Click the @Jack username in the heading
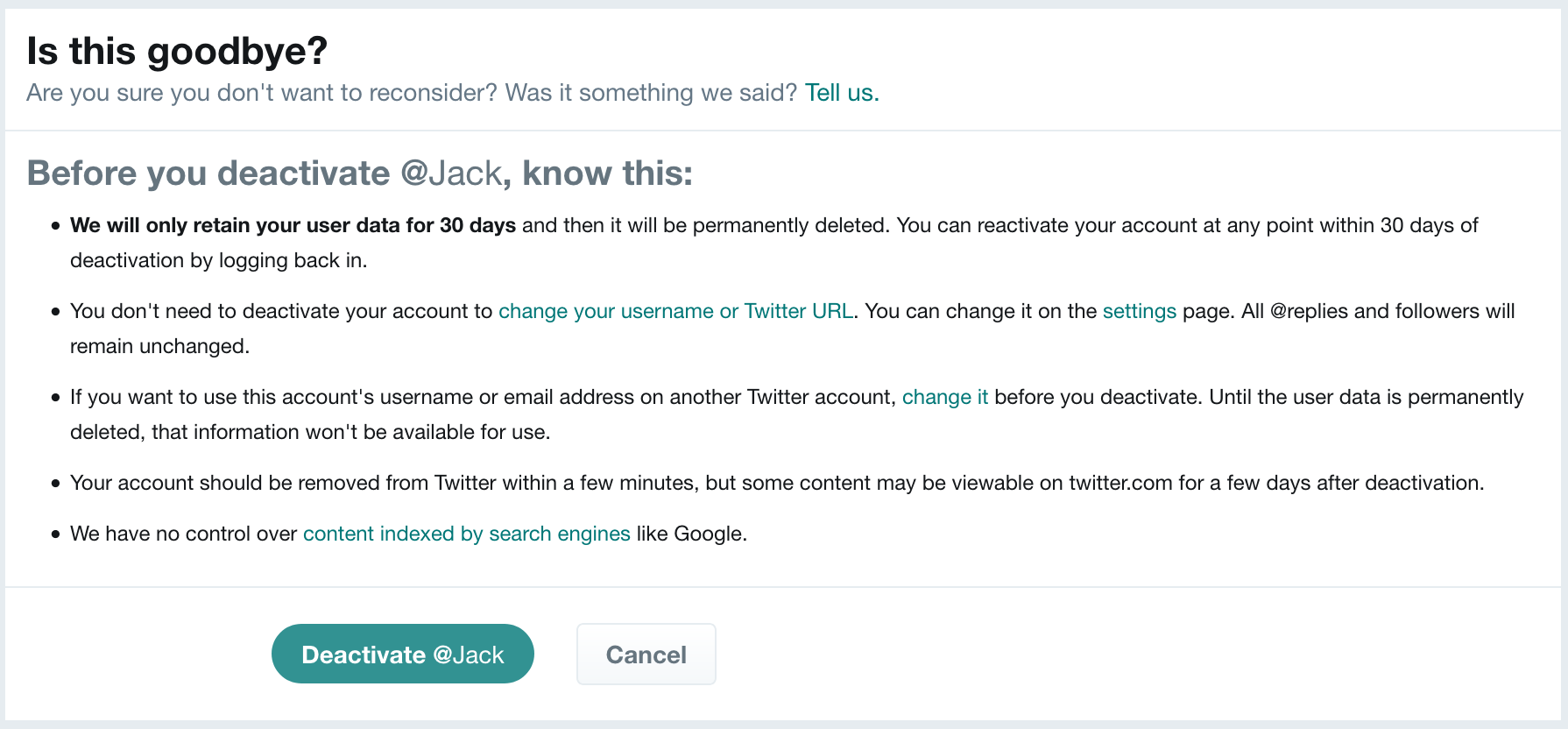This screenshot has height=729, width=1568. point(451,173)
